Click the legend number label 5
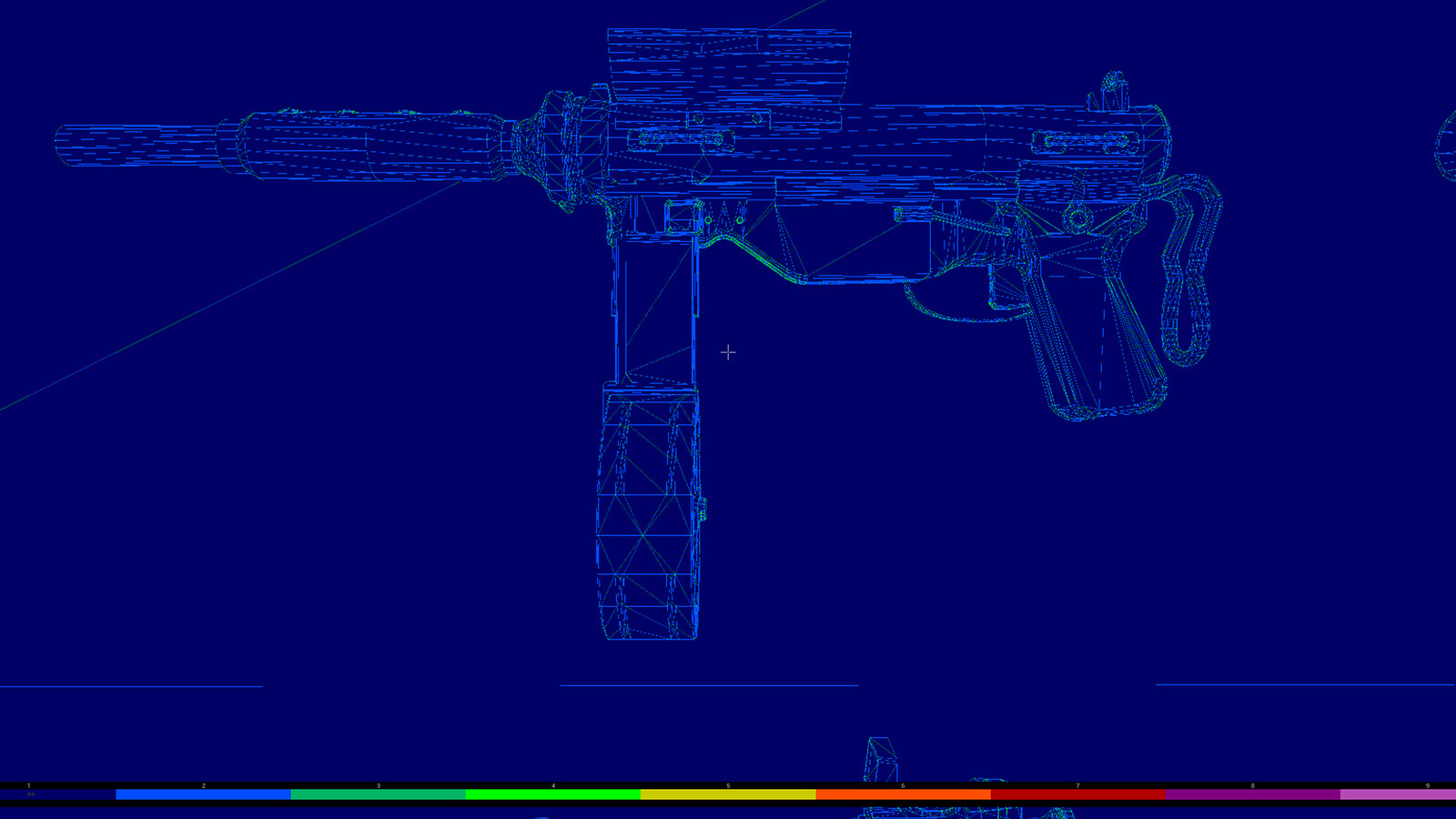This screenshot has width=1456, height=819. coord(728,785)
